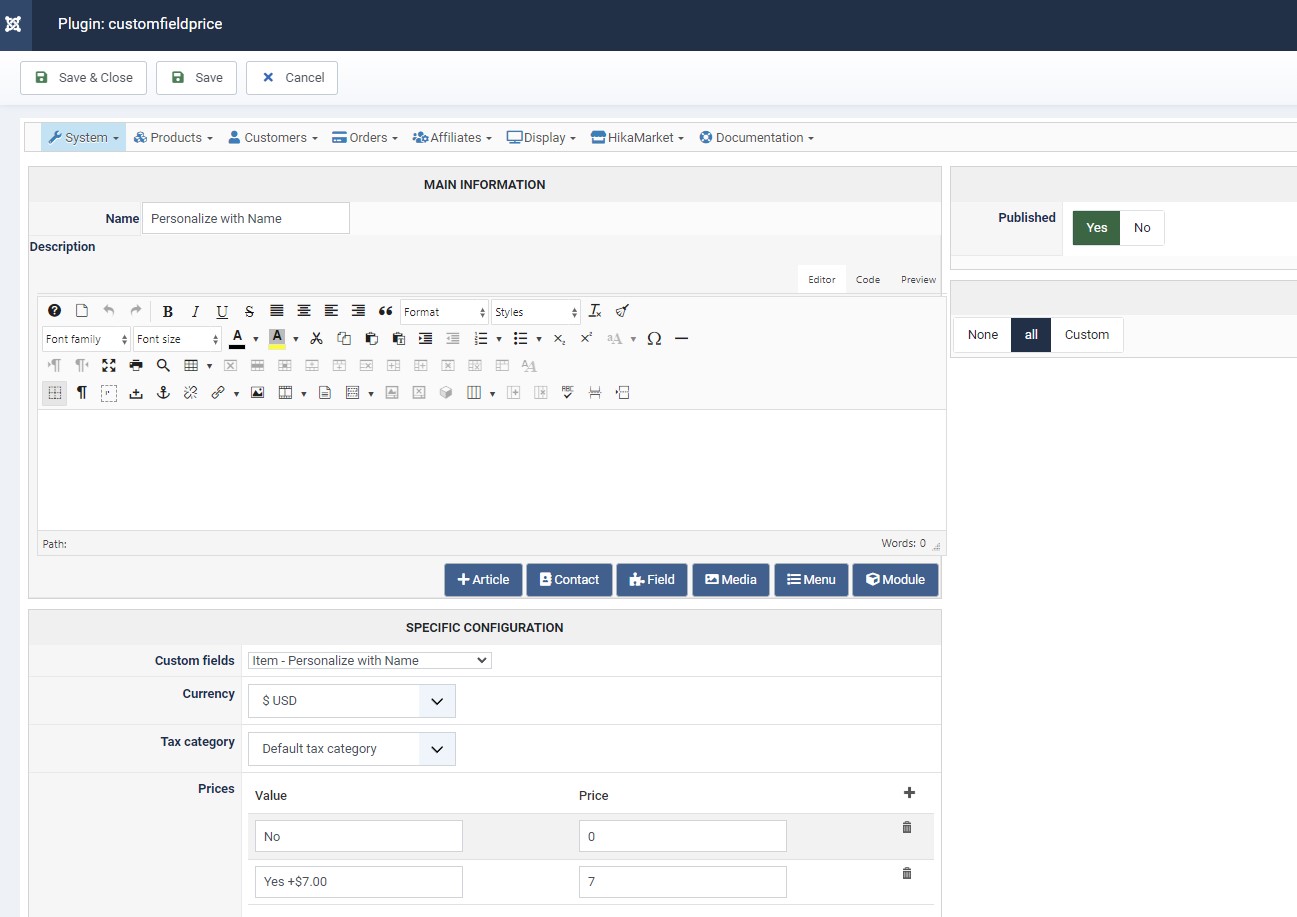
Task: Open the Tax category dropdown
Action: tap(352, 749)
